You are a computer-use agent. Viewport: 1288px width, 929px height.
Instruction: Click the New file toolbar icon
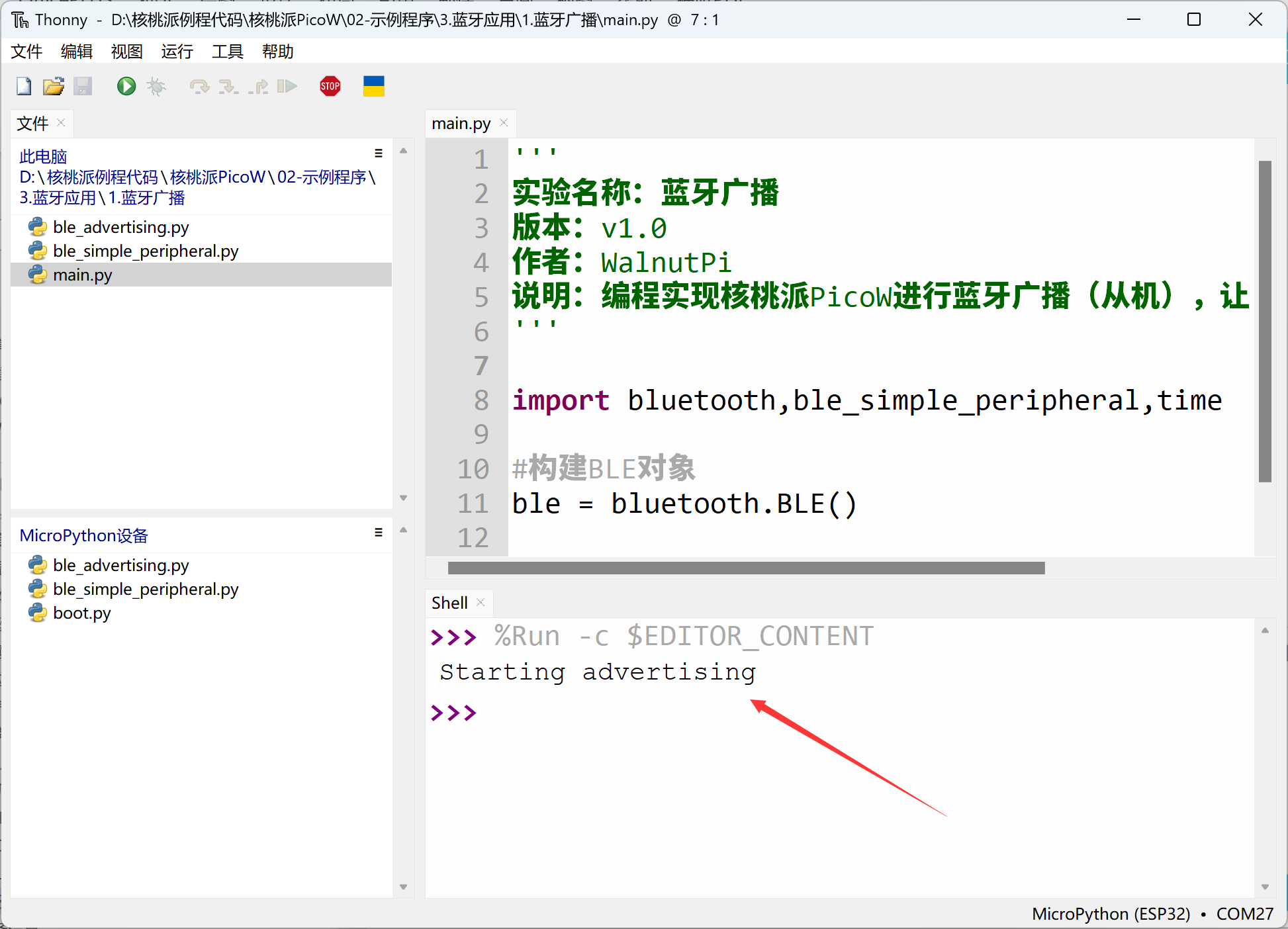tap(24, 86)
